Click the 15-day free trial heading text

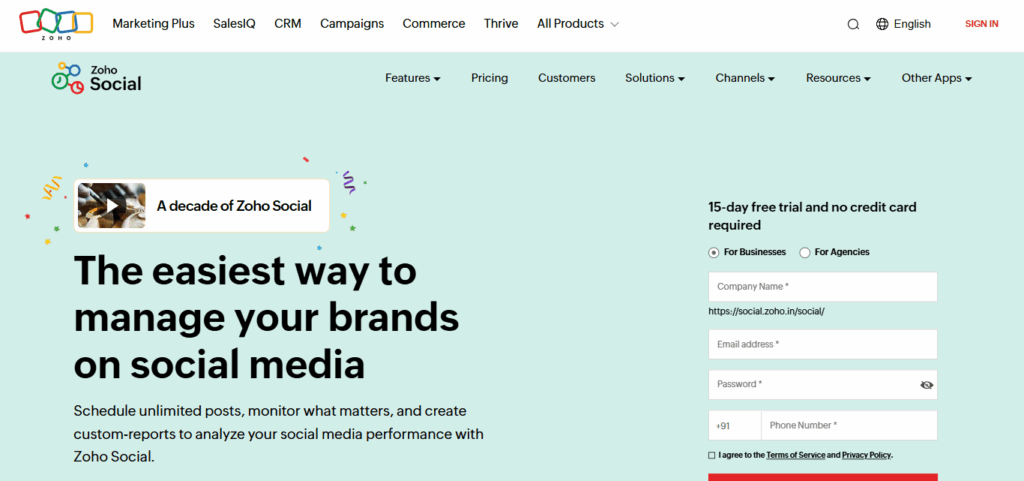[x=812, y=216]
